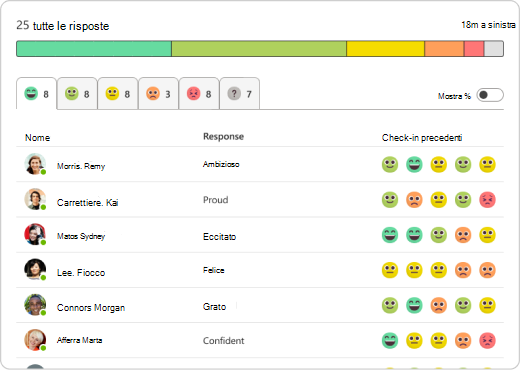
Task: Click the teal segment of the response bar
Action: pos(94,49)
